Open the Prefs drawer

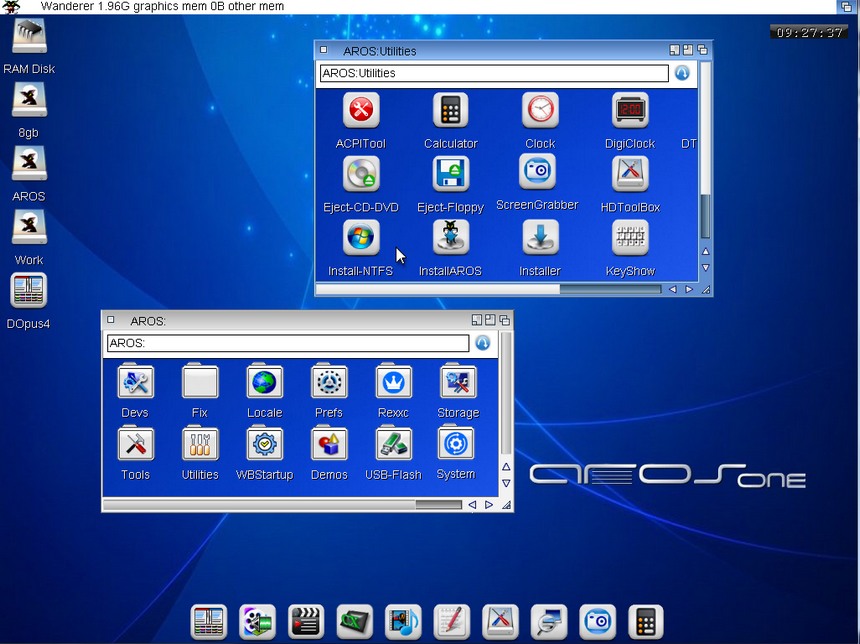tap(329, 382)
